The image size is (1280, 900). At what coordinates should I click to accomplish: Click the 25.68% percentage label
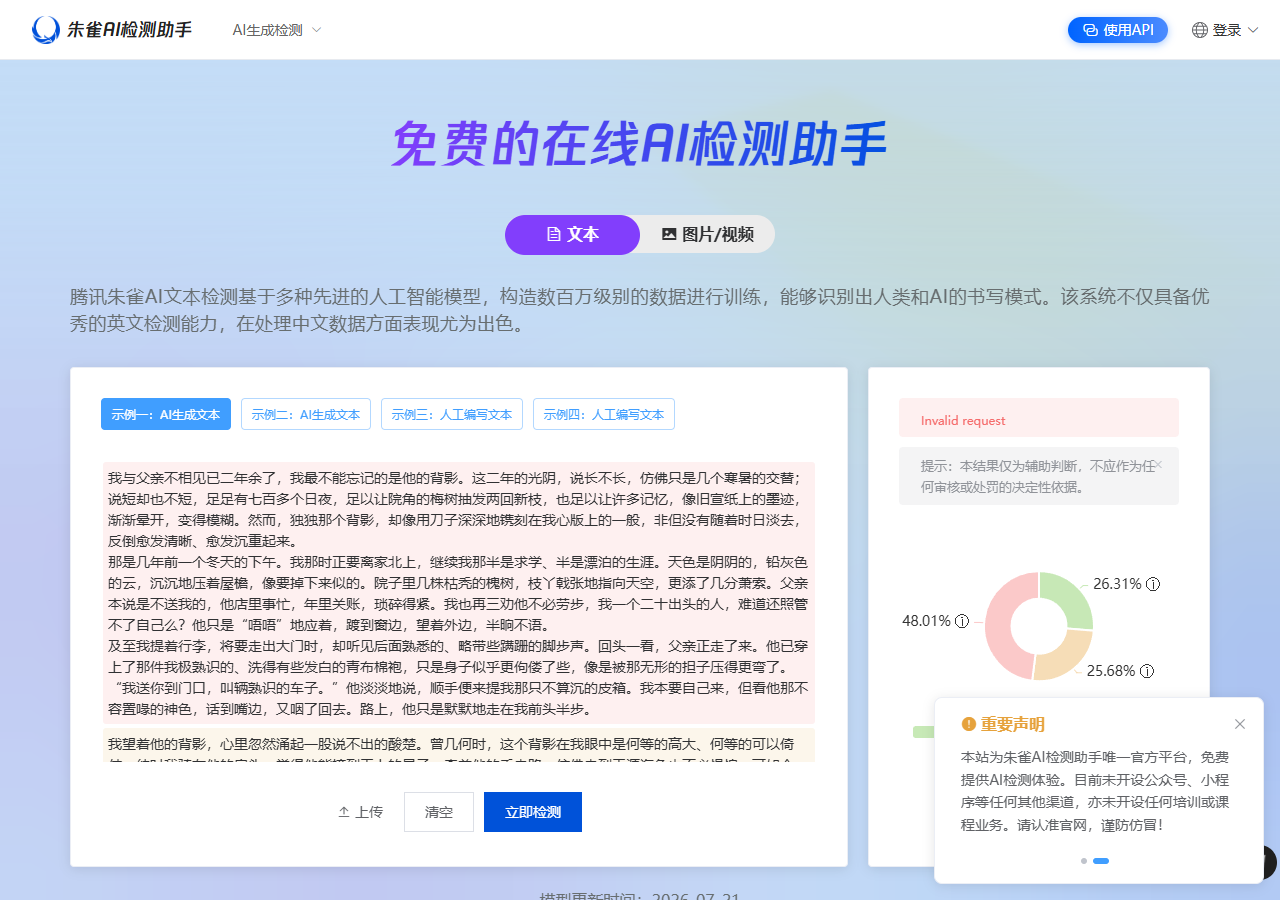[1111, 671]
